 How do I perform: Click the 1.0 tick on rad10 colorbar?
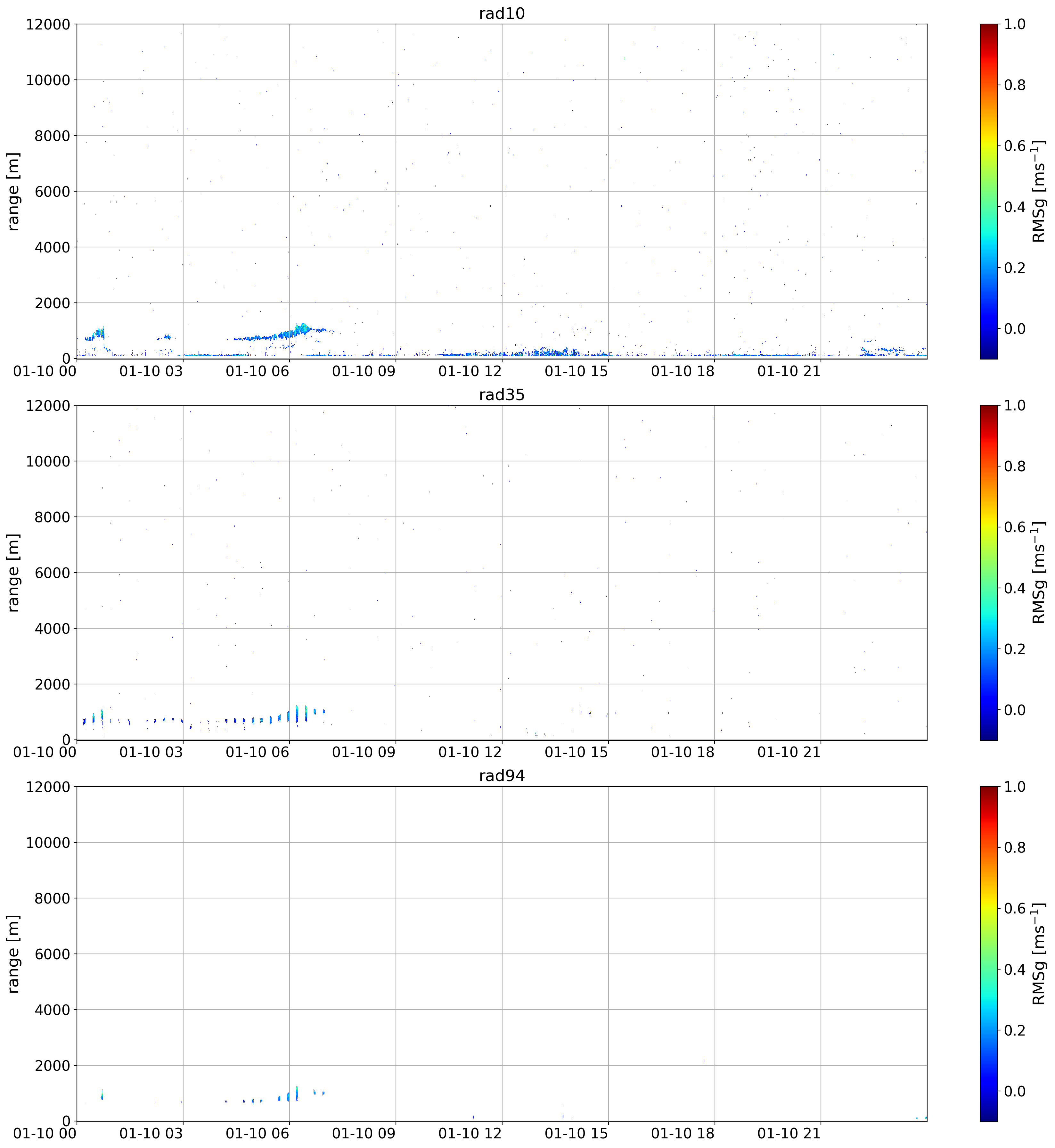pos(1015,24)
